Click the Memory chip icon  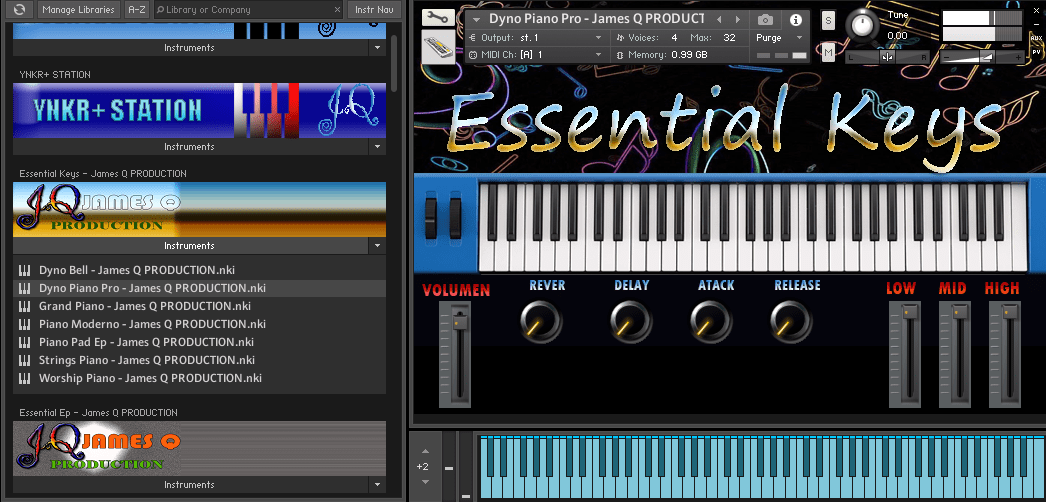pyautogui.click(x=620, y=55)
